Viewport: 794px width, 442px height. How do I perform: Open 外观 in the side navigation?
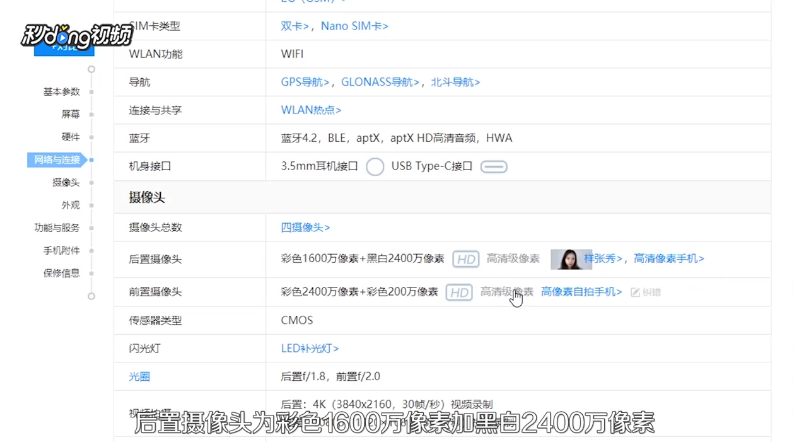click(70, 205)
